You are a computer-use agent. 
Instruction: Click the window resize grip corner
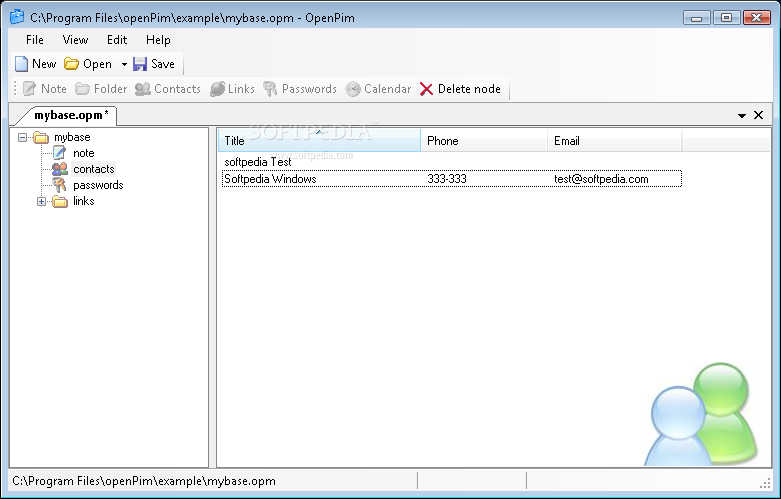click(x=766, y=483)
